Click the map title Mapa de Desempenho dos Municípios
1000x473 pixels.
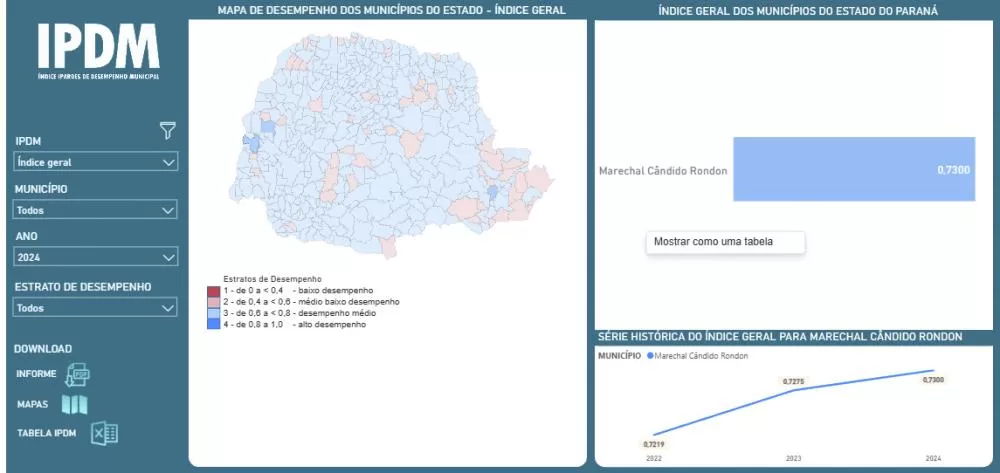coord(391,10)
